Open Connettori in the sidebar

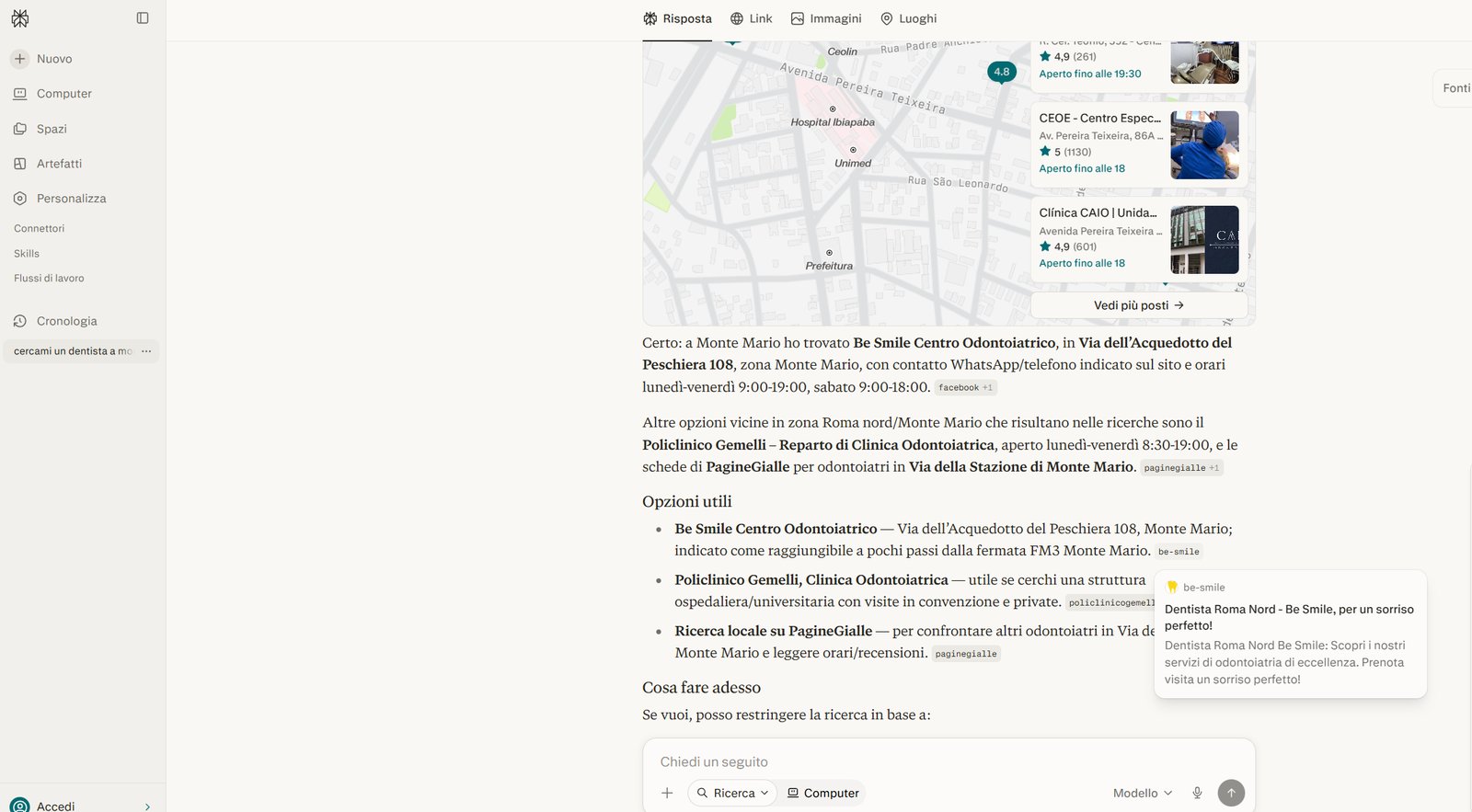[x=40, y=228]
